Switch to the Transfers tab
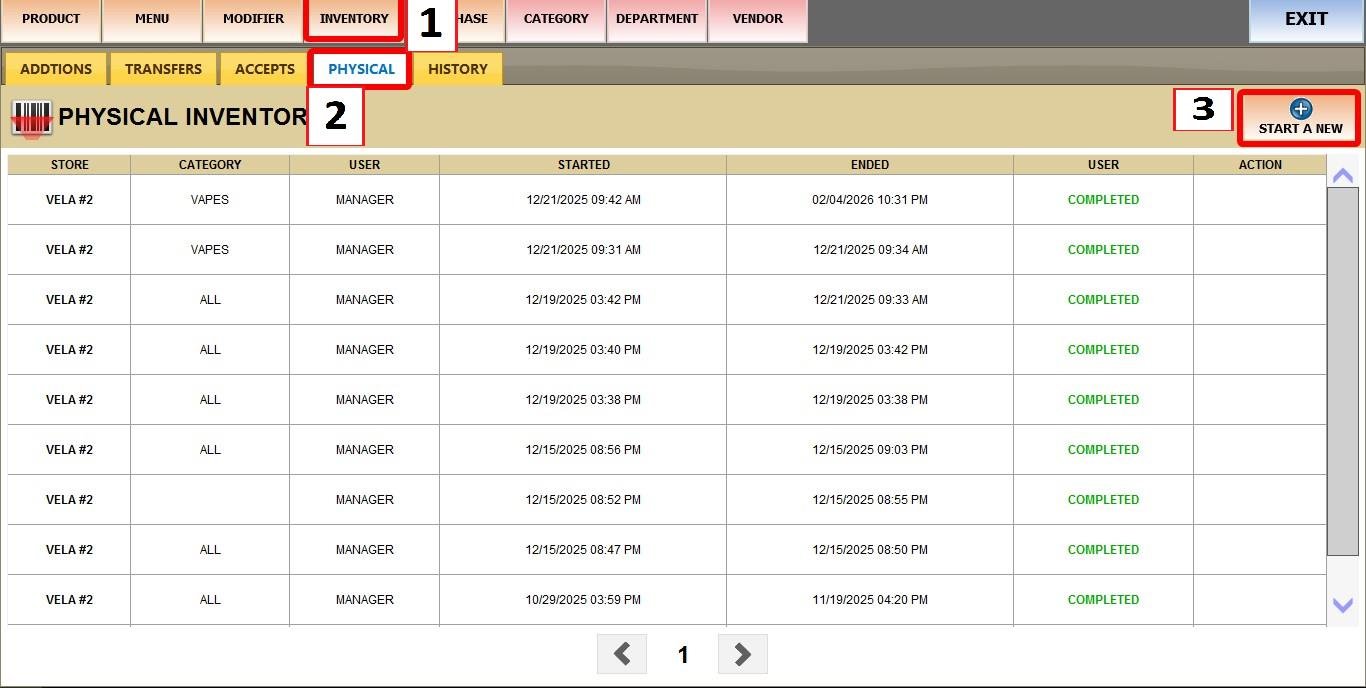This screenshot has width=1366, height=688. (x=163, y=69)
